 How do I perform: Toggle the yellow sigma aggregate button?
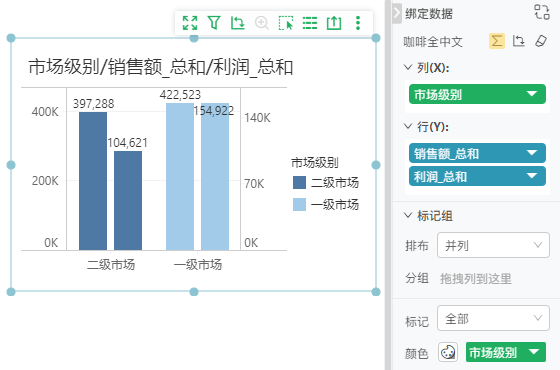pyautogui.click(x=497, y=41)
